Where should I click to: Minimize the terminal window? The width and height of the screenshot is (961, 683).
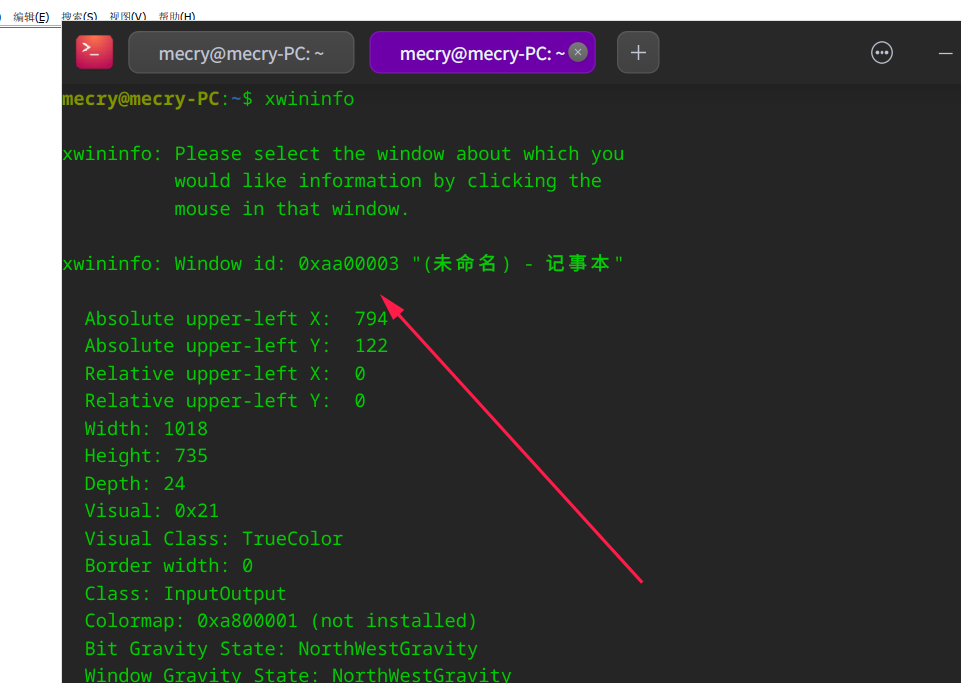click(x=945, y=53)
